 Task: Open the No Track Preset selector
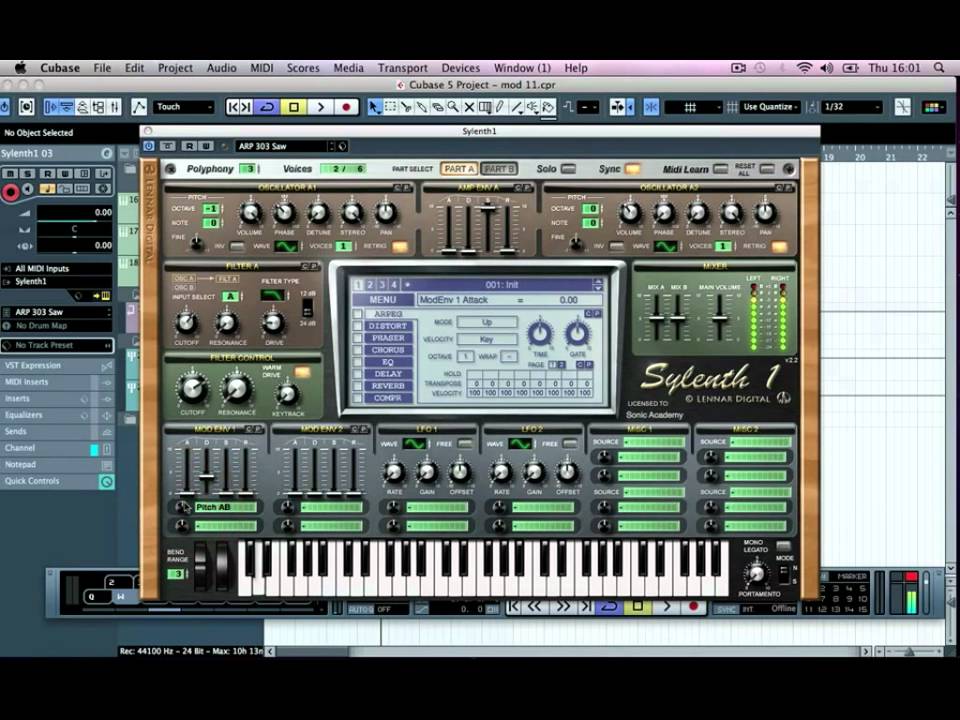57,345
